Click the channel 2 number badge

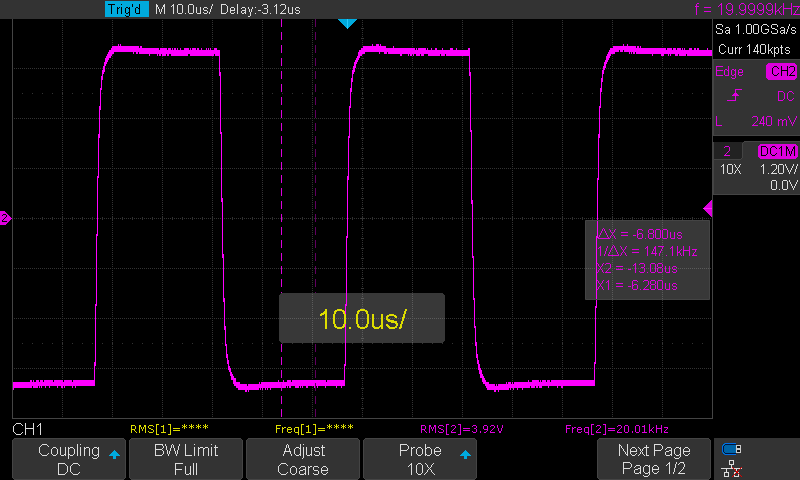tap(727, 151)
